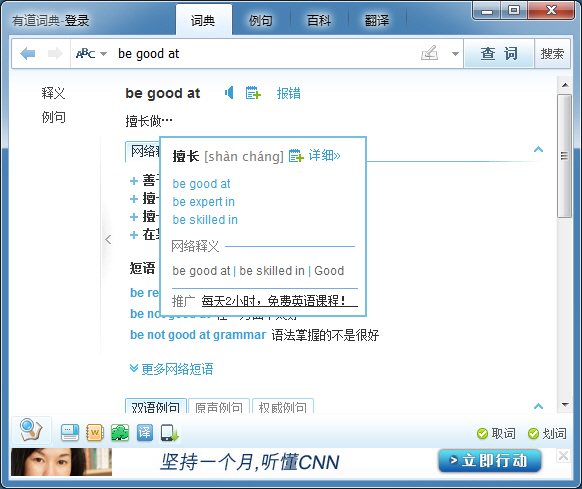
Task: Select the 原声例句 tab
Action: [219, 407]
